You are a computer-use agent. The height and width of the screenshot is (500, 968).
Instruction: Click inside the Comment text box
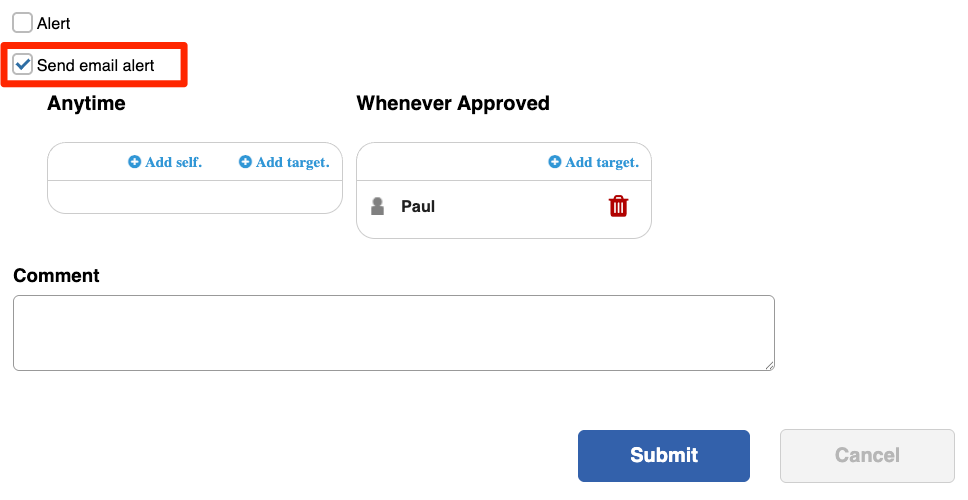[394, 333]
